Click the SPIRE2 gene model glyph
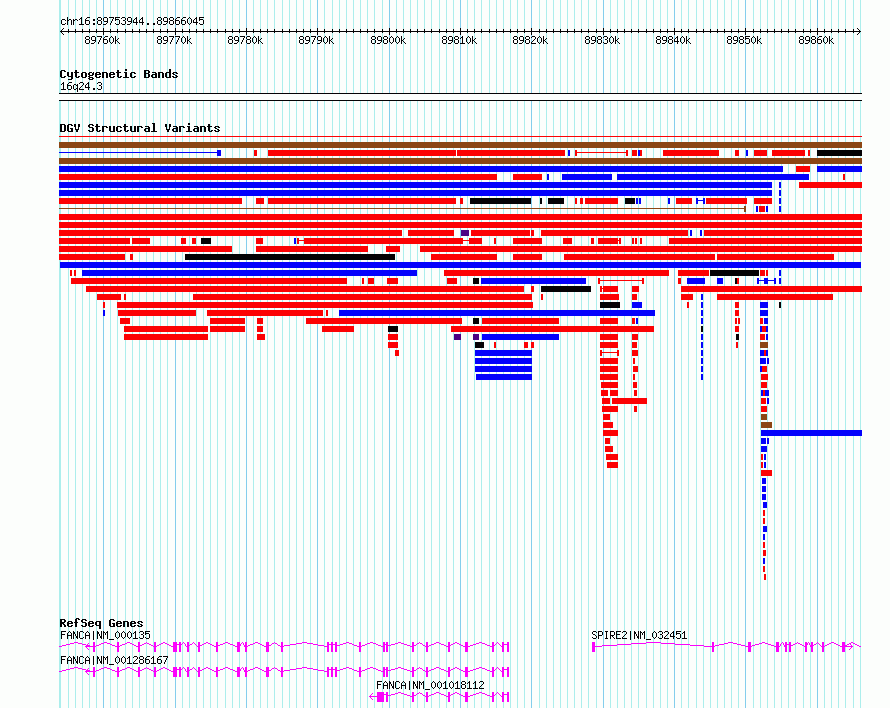890x708 pixels. click(726, 646)
